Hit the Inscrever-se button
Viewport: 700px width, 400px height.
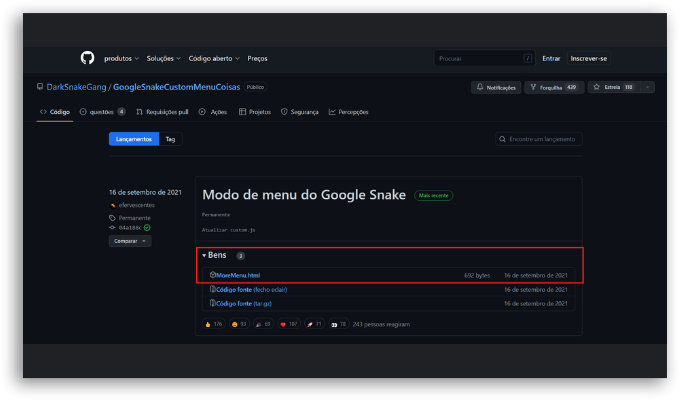pyautogui.click(x=588, y=58)
